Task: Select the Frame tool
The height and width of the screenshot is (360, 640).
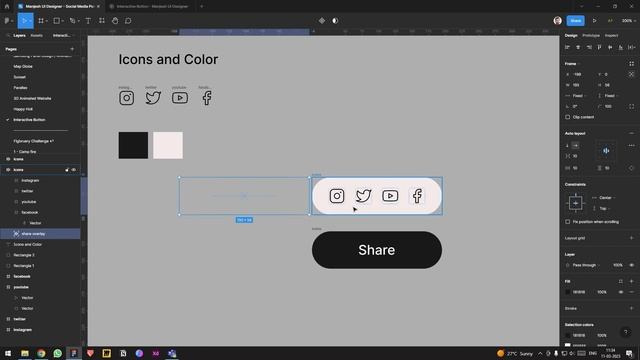Action: [x=41, y=21]
